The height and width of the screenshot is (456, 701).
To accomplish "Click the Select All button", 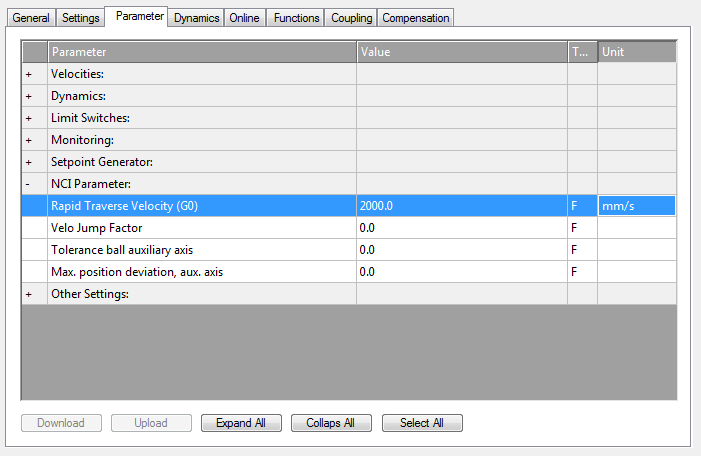I will [422, 423].
